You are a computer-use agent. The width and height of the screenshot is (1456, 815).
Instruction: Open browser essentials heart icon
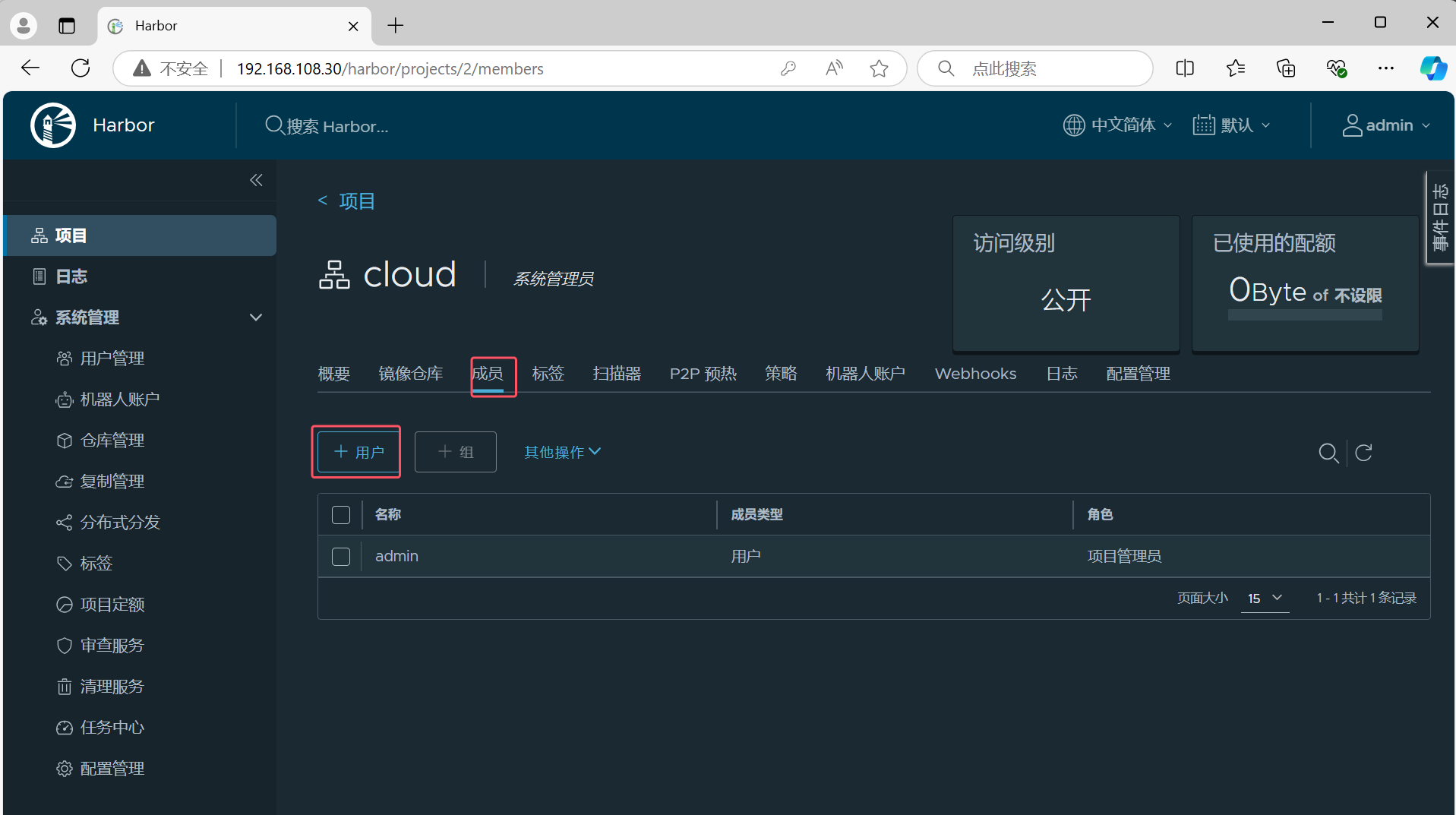pyautogui.click(x=1336, y=68)
